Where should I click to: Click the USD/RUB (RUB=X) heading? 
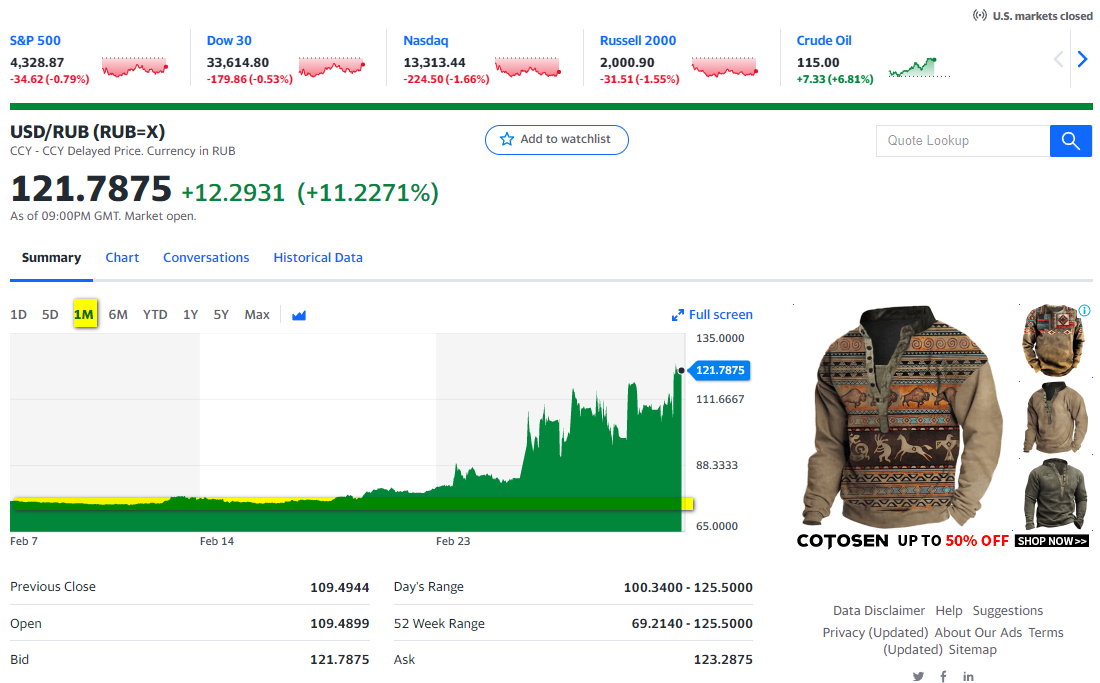pos(88,132)
